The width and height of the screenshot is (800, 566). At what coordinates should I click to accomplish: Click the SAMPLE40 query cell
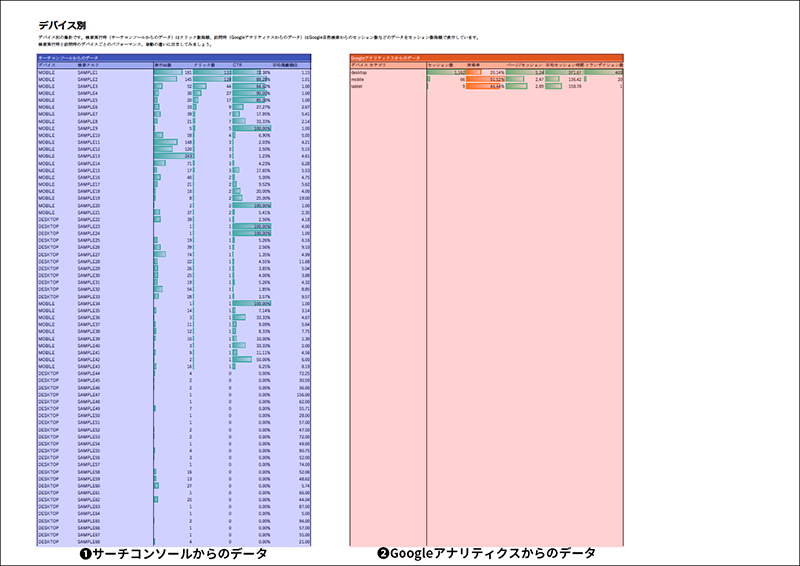[x=89, y=346]
